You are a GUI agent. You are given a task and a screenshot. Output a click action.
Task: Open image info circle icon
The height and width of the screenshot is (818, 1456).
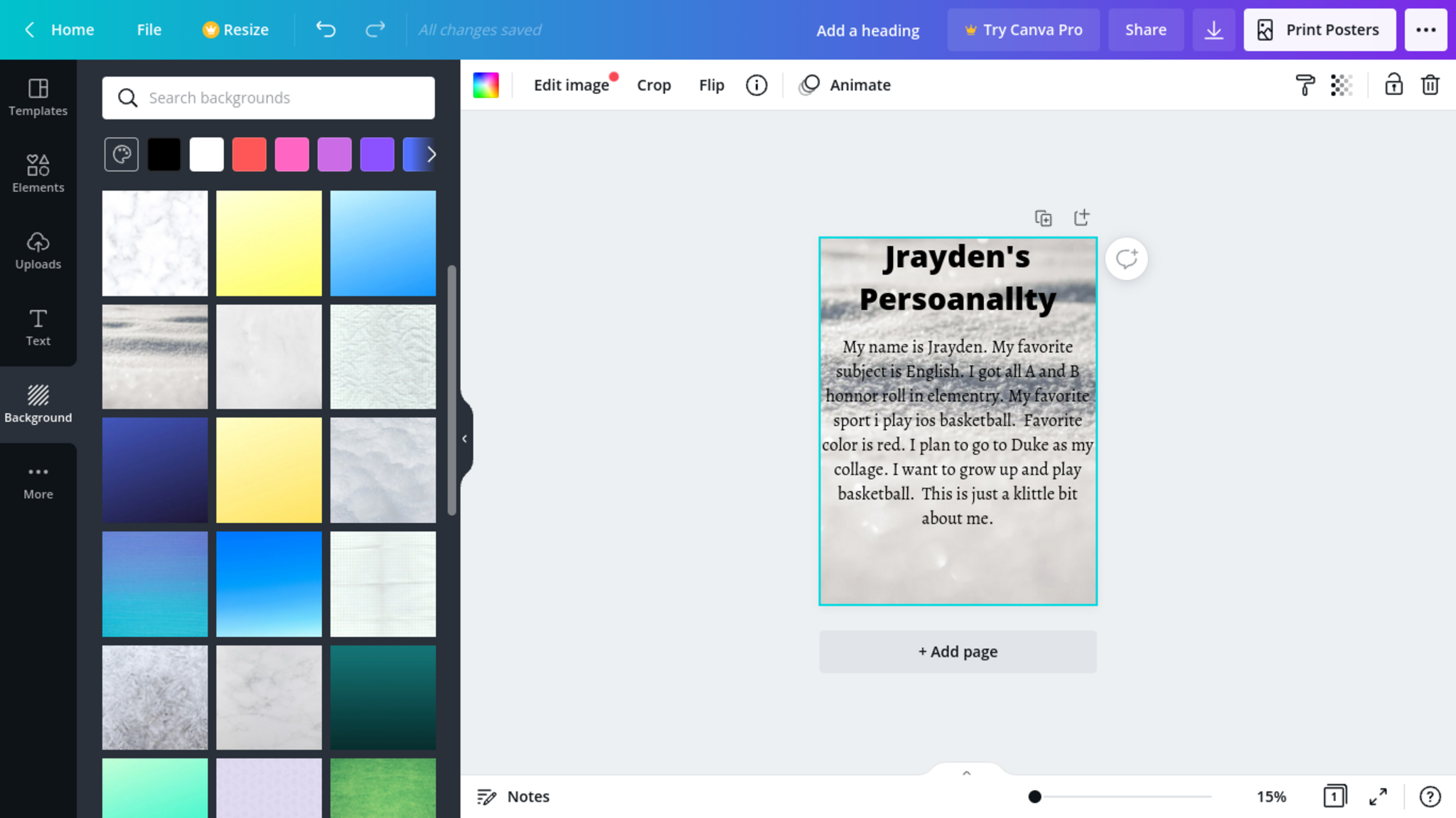(756, 85)
